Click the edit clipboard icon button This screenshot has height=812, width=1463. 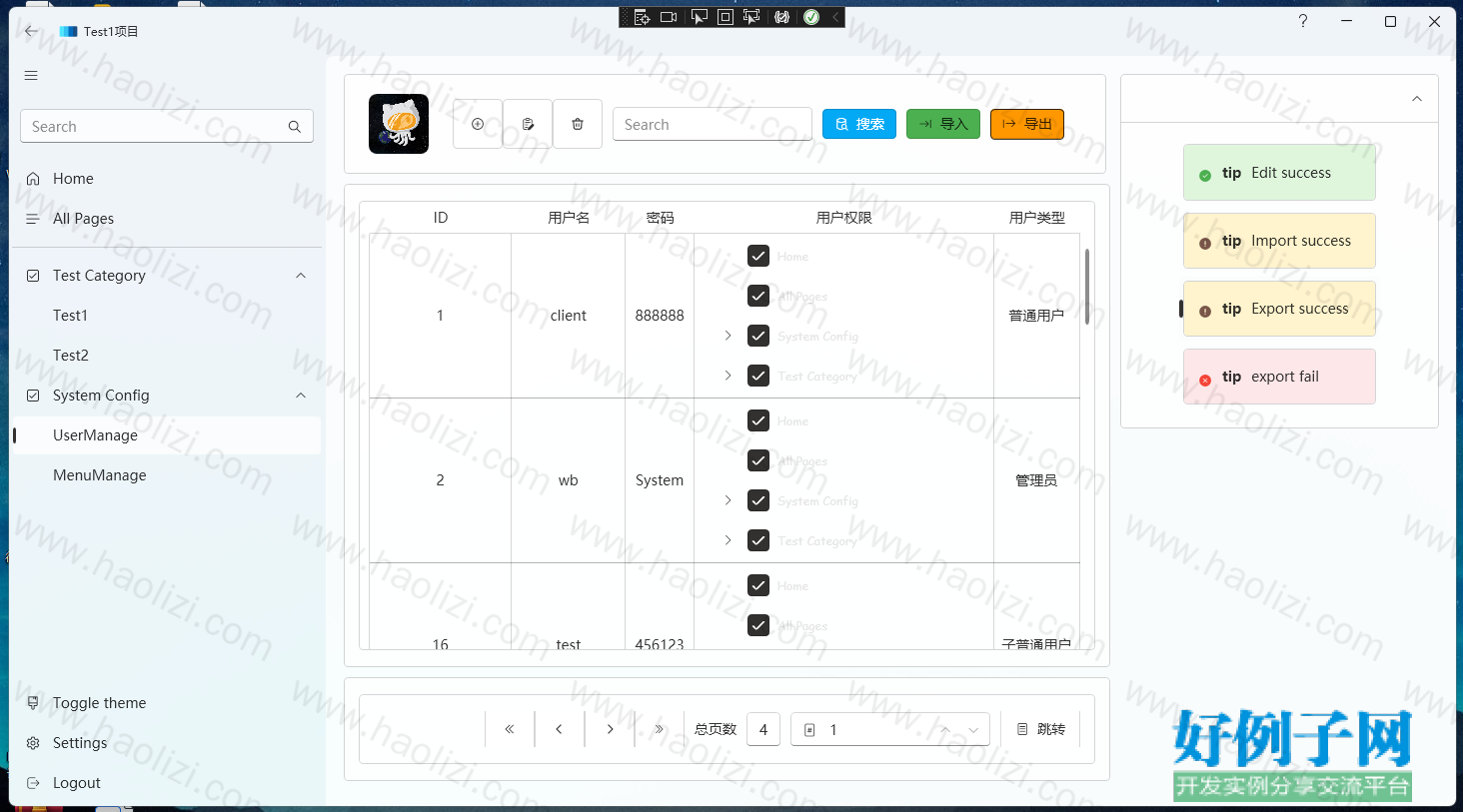coord(528,124)
